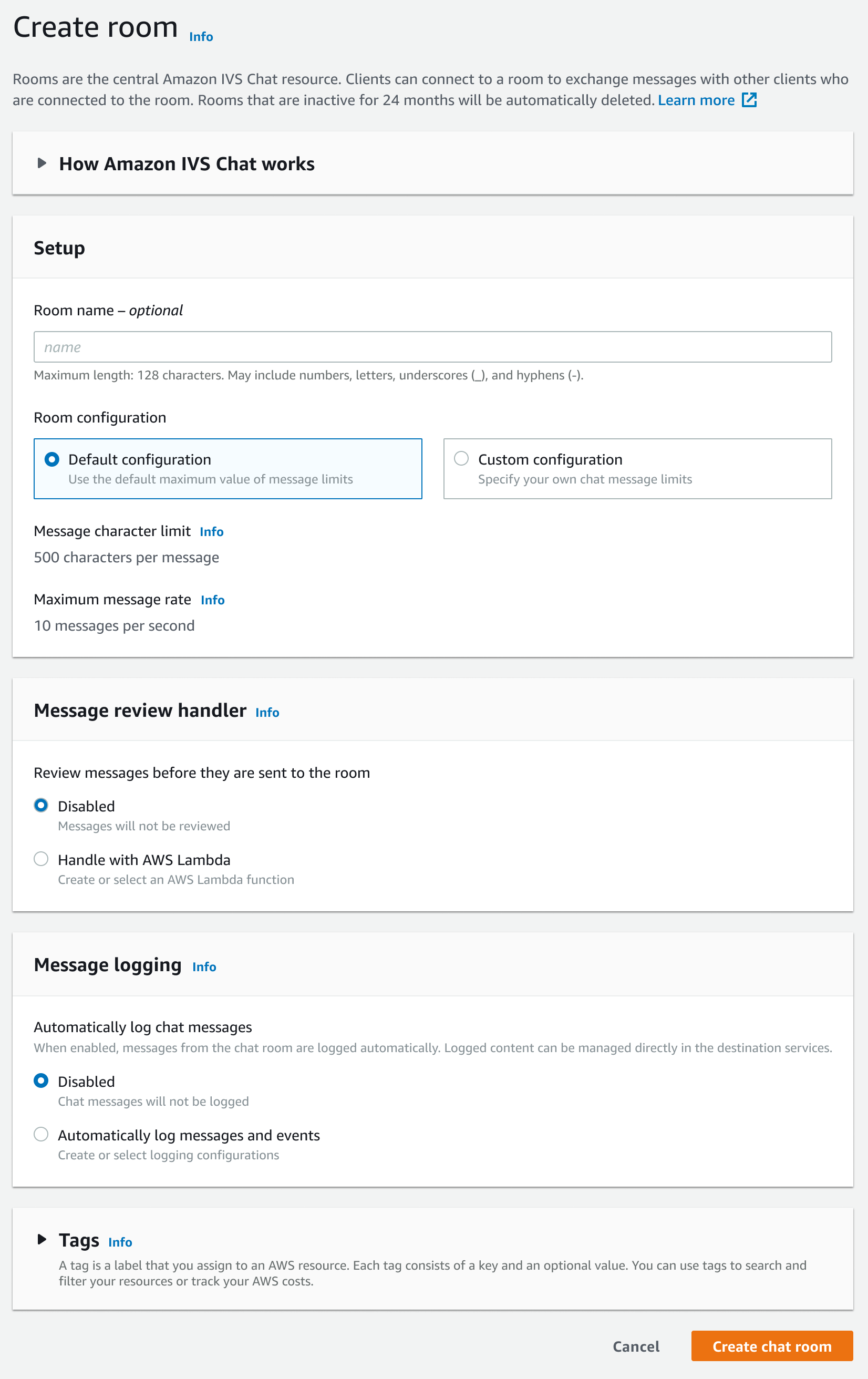Open Info for Message logging
868x1379 pixels.
tap(204, 966)
